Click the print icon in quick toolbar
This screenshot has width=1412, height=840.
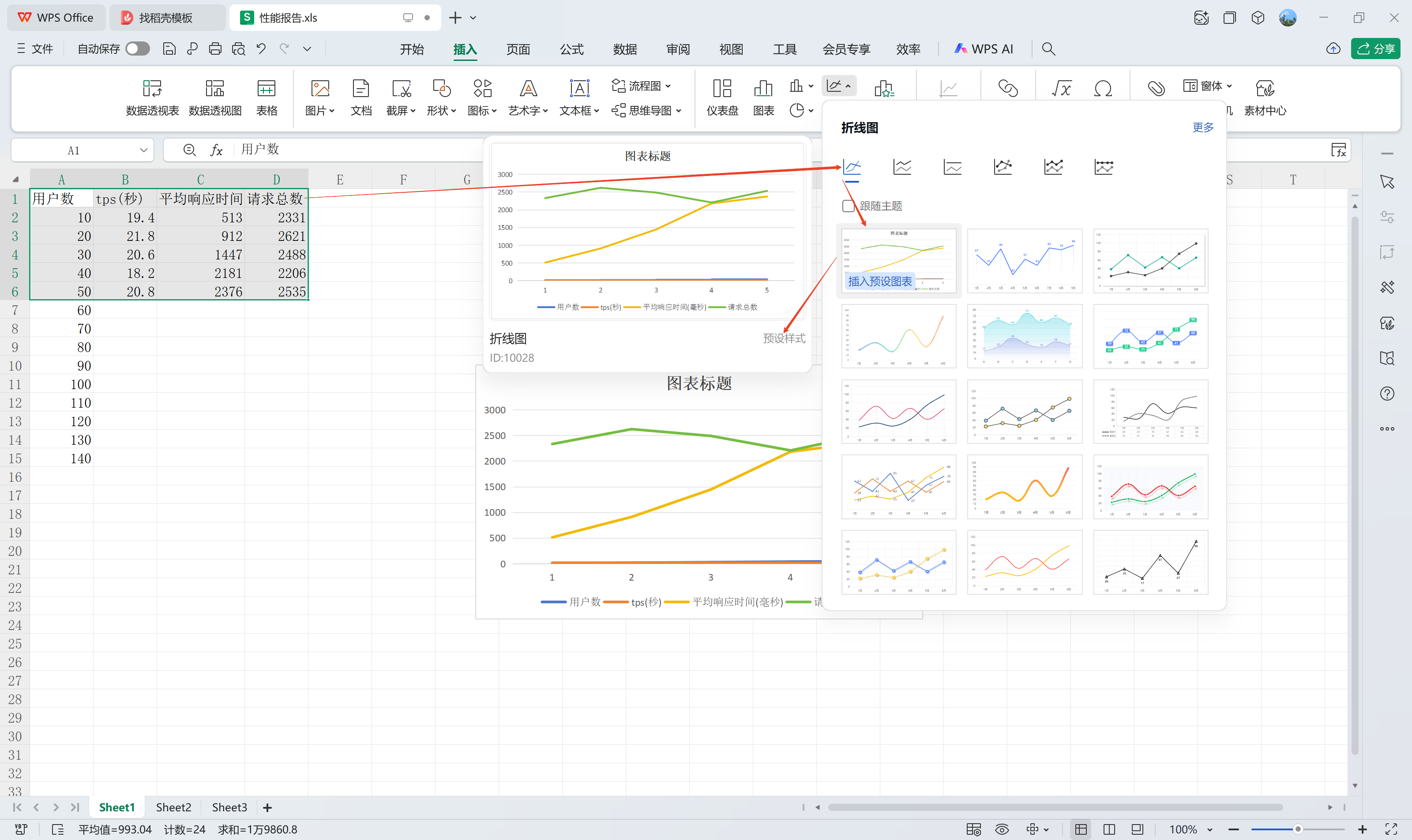215,49
